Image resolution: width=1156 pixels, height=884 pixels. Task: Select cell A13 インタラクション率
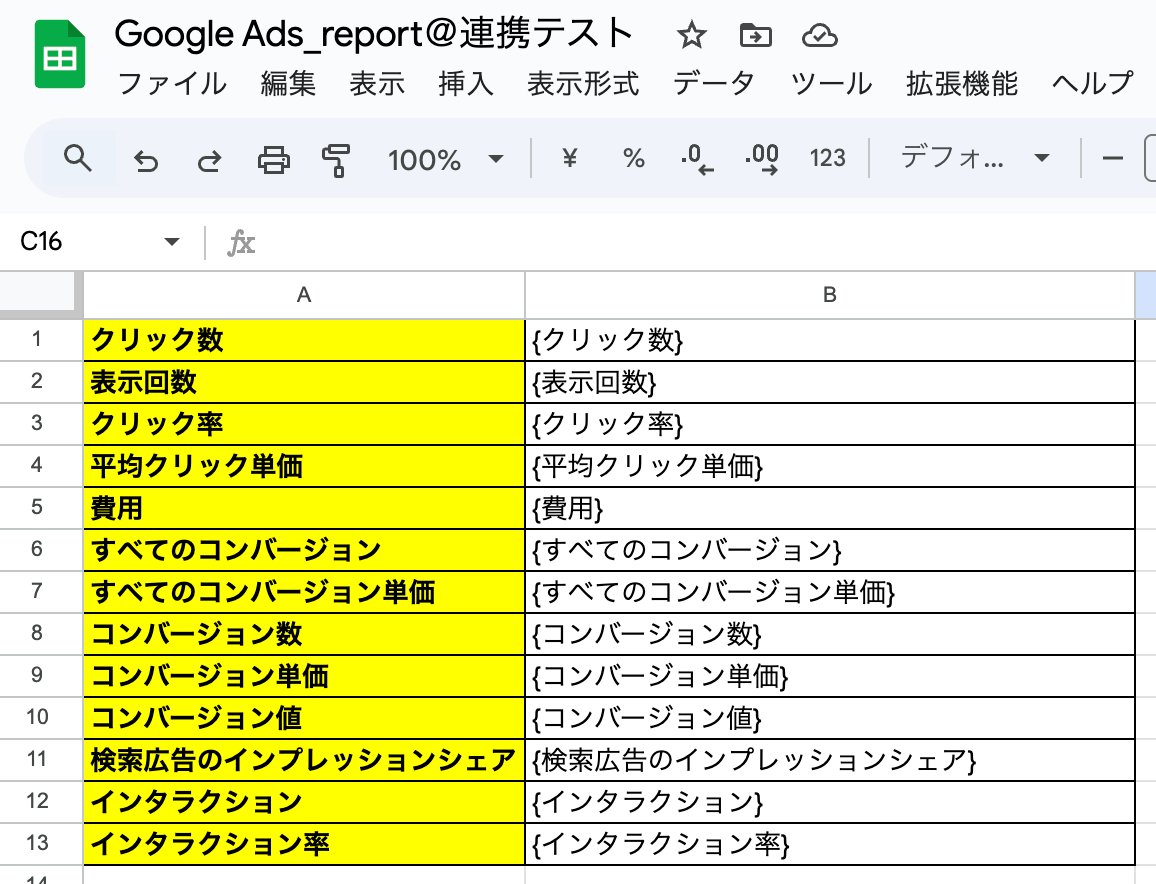[304, 844]
